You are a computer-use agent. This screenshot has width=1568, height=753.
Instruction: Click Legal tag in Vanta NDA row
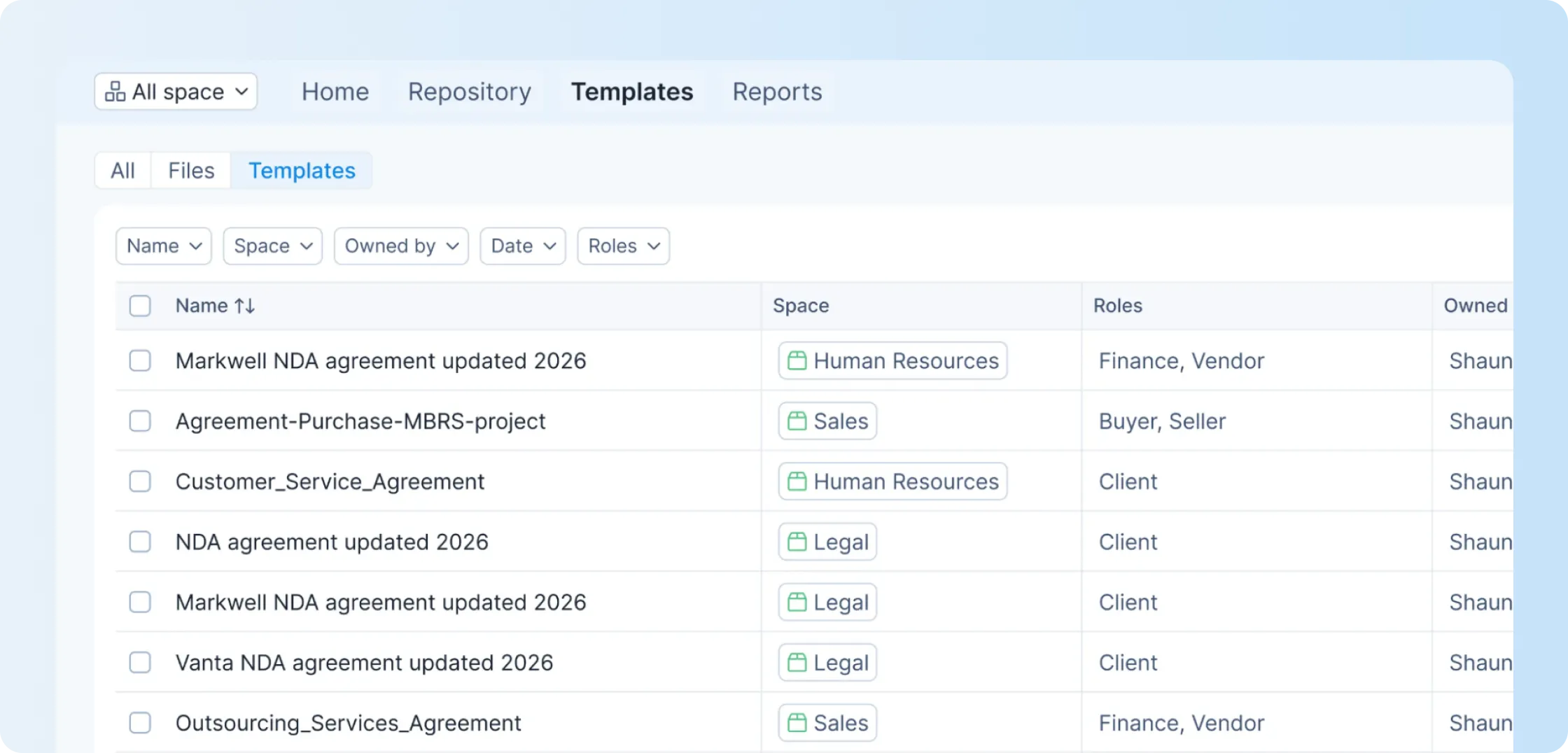pos(827,663)
